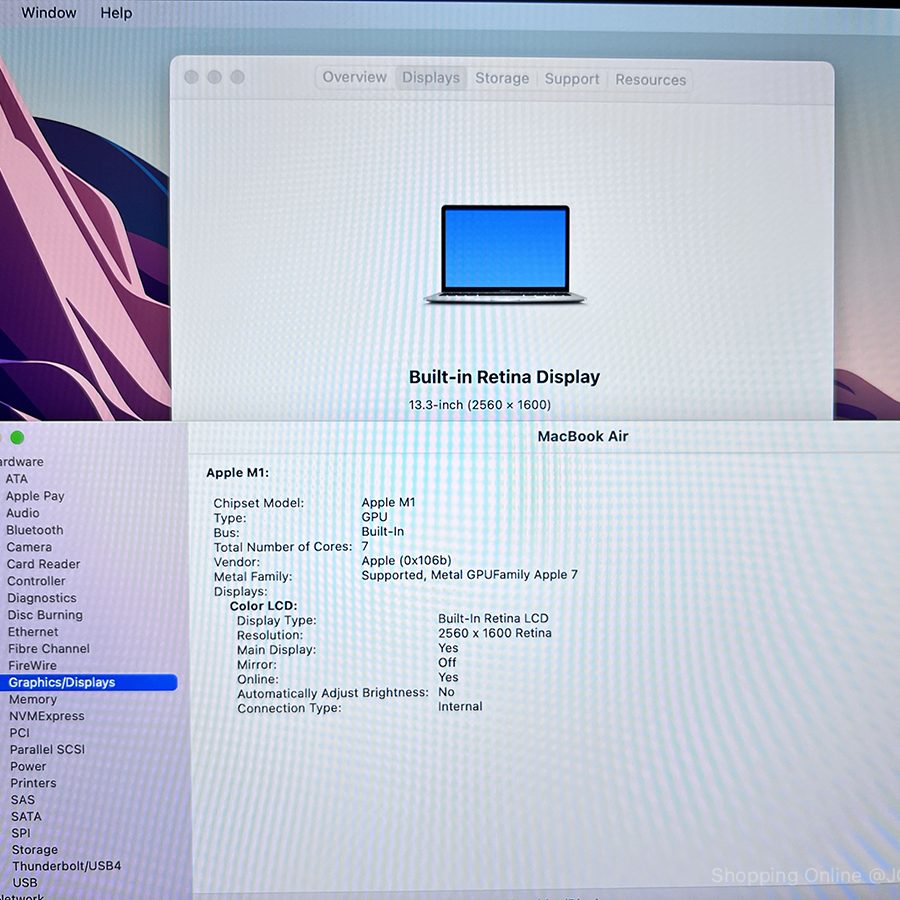The image size is (900, 900).
Task: Select NVMExpress in the sidebar
Action: coord(47,716)
